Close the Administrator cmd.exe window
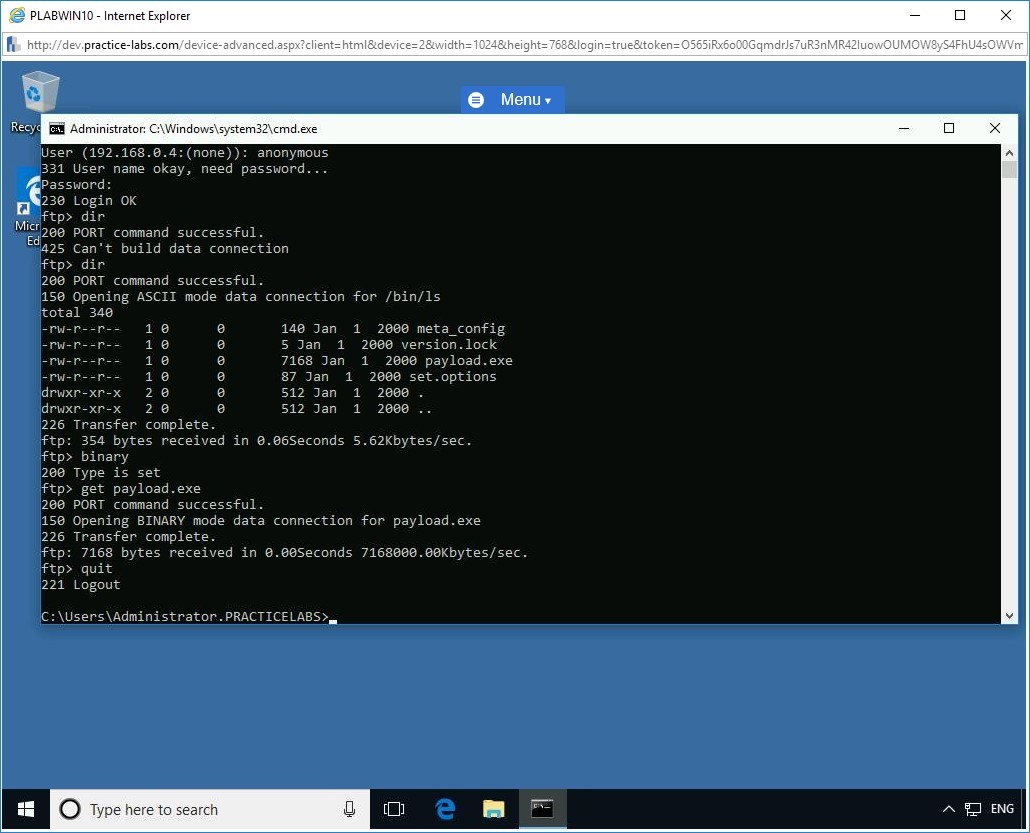The image size is (1030, 833). pos(994,128)
